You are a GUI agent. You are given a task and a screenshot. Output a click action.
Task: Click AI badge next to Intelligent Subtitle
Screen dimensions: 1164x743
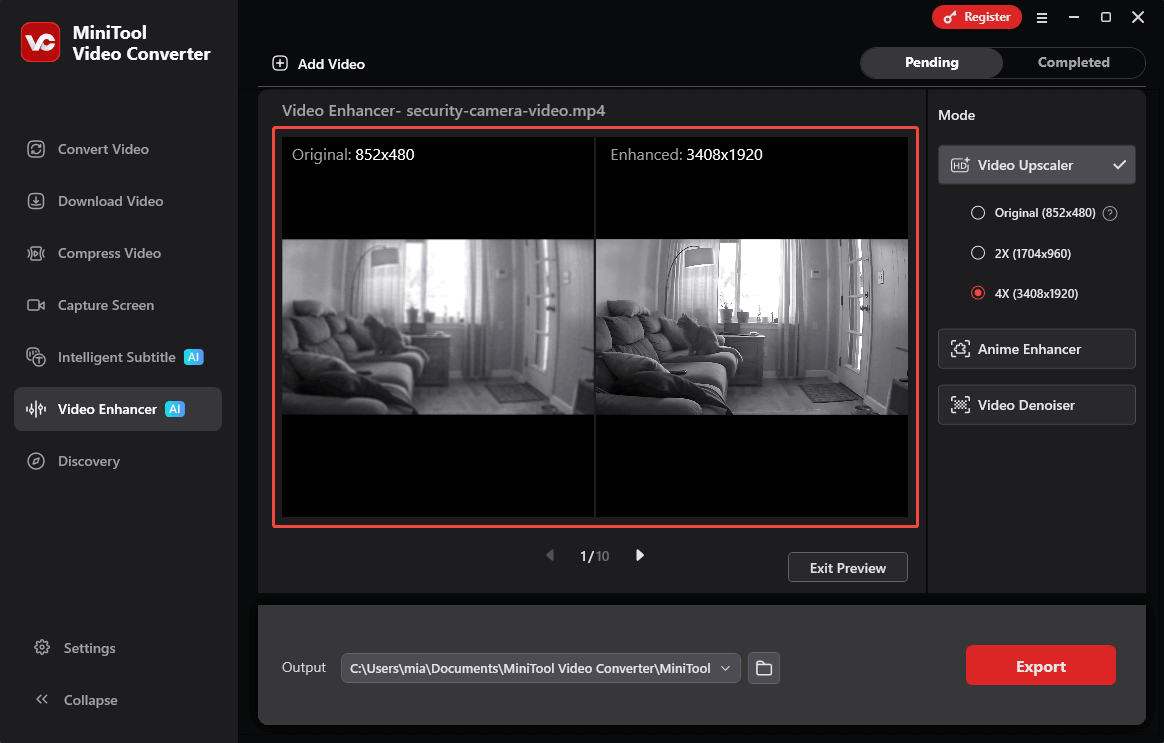194,357
